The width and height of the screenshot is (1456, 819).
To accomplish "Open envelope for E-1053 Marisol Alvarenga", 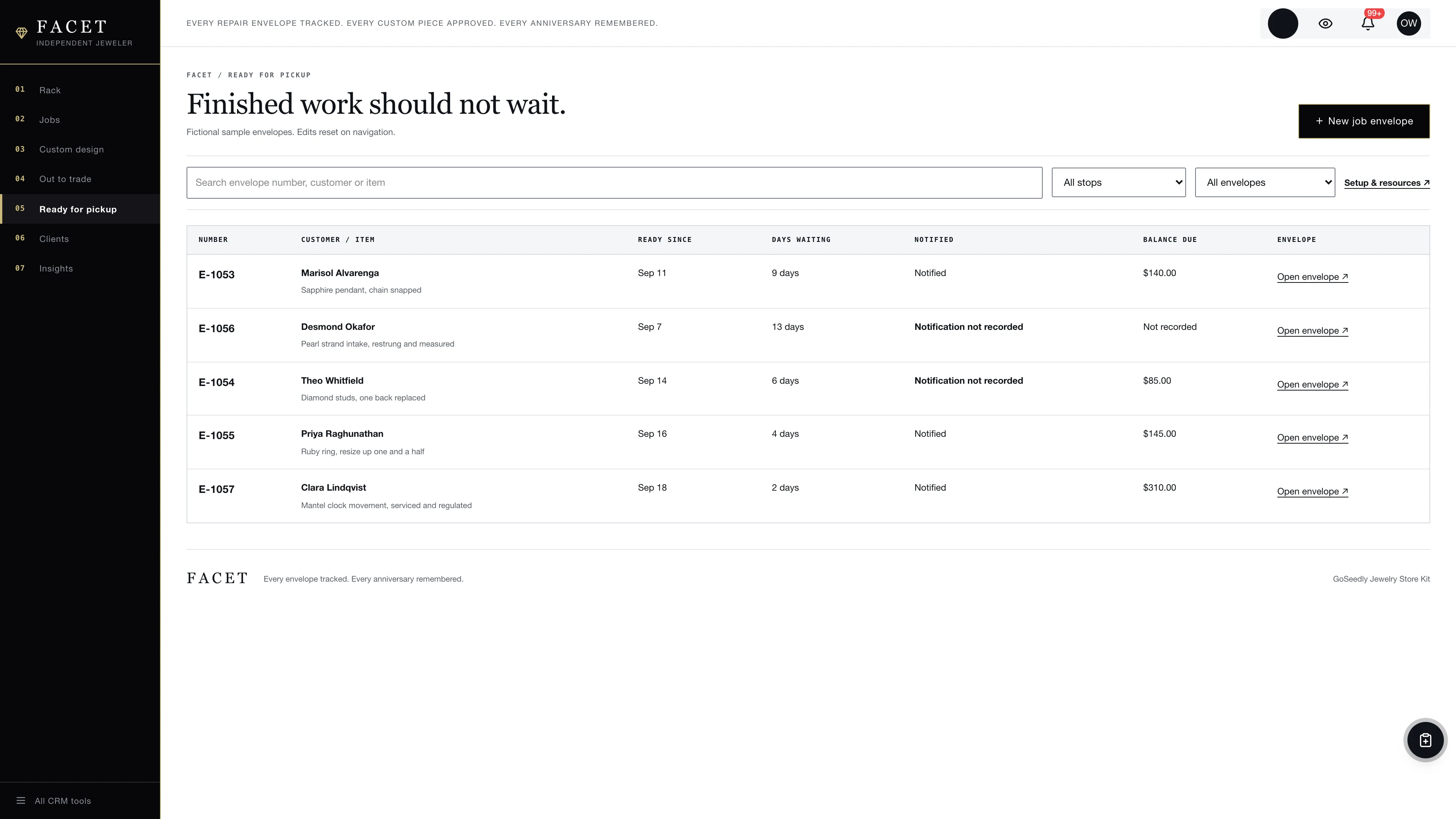I will (1312, 277).
